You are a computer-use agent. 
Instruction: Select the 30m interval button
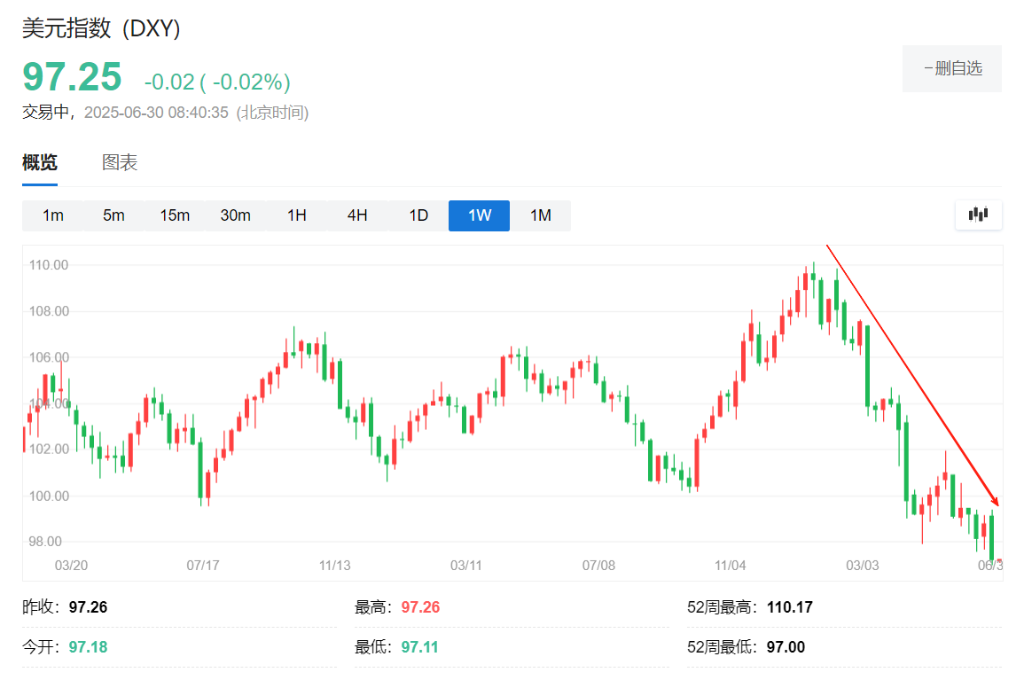pos(236,214)
